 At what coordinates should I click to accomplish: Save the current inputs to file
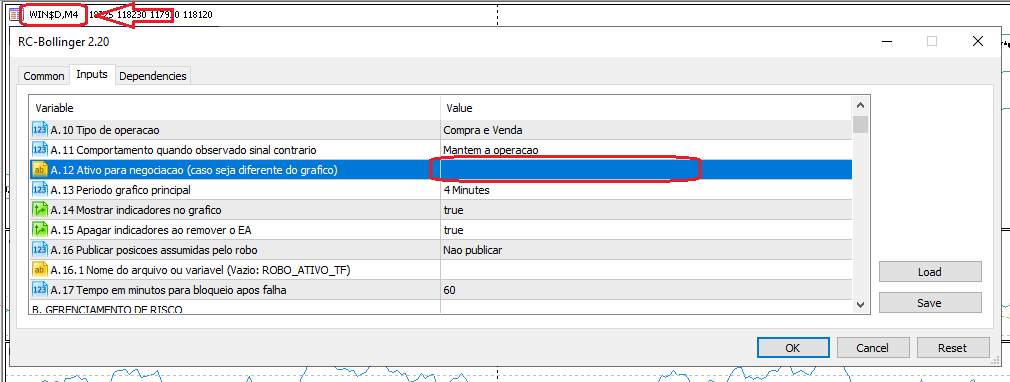tap(929, 303)
